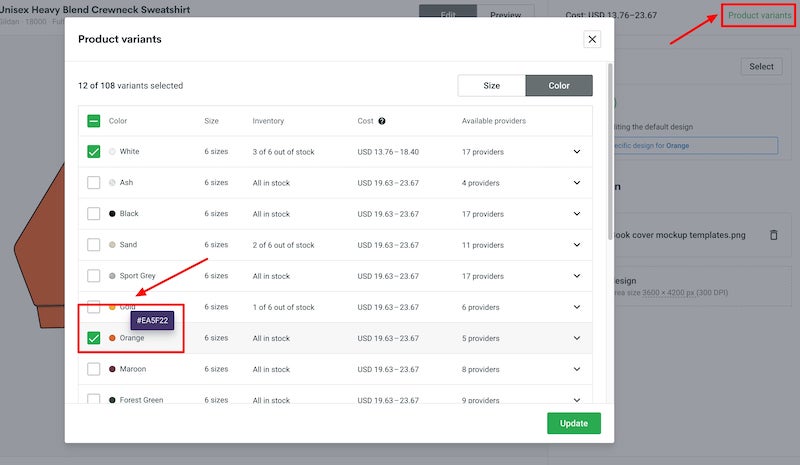
Task: Switch to the Size tab
Action: pyautogui.click(x=491, y=86)
